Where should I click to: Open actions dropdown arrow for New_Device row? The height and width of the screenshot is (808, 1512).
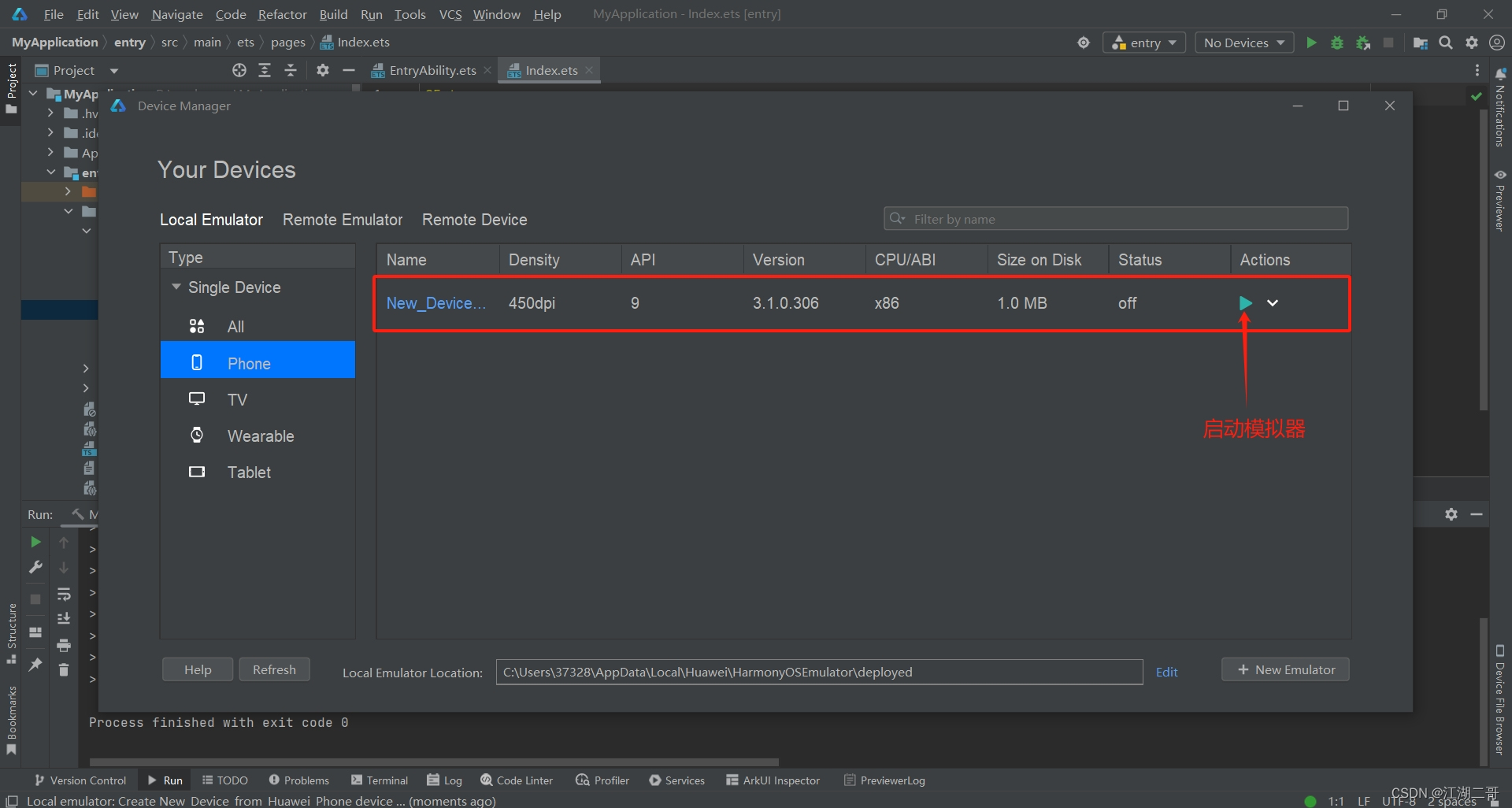coord(1273,302)
